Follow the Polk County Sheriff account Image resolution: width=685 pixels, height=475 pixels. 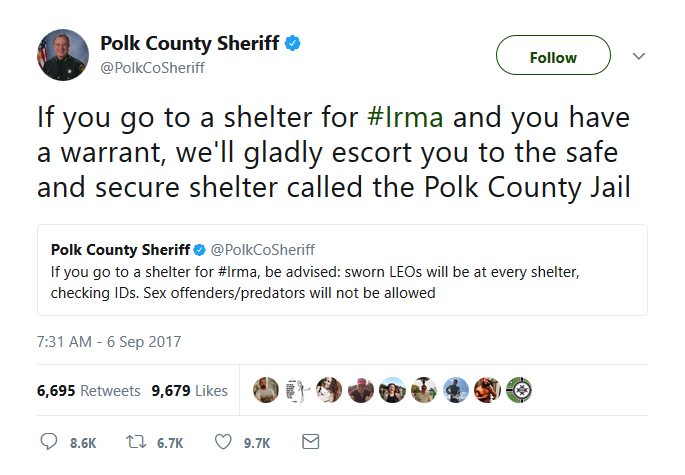point(553,55)
